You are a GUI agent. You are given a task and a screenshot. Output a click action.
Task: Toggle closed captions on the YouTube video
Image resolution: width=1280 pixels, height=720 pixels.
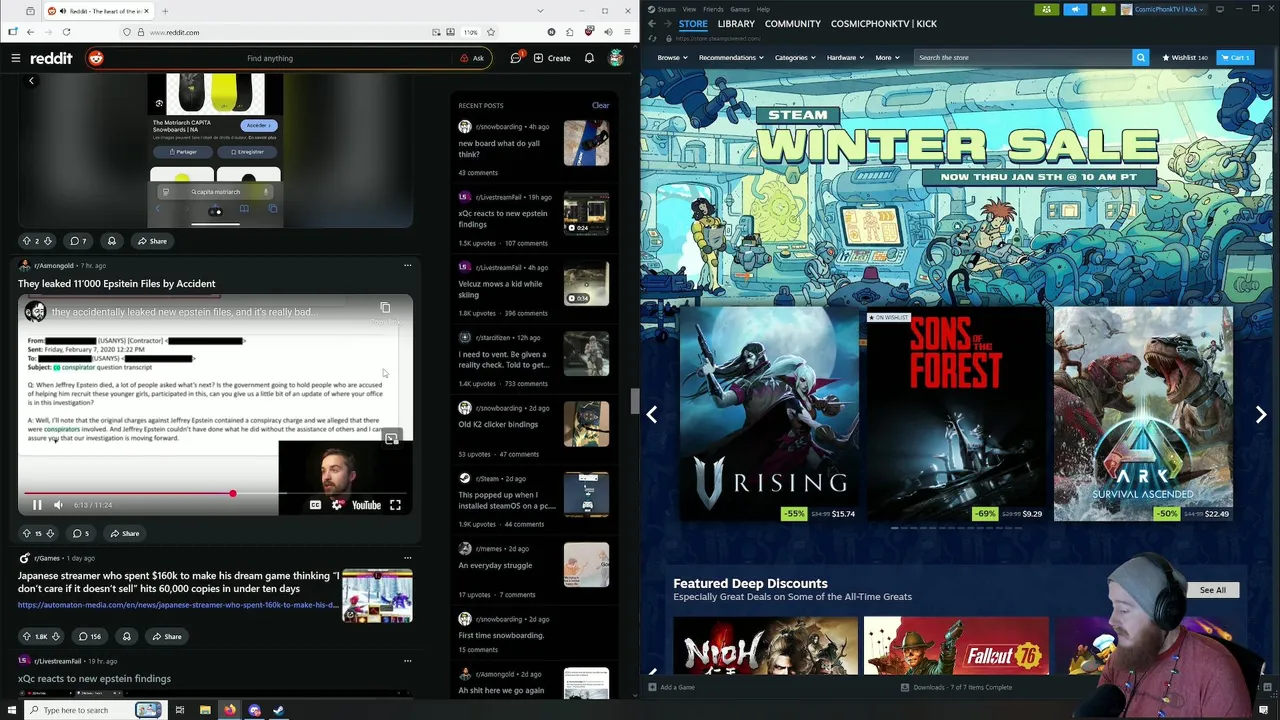(315, 505)
